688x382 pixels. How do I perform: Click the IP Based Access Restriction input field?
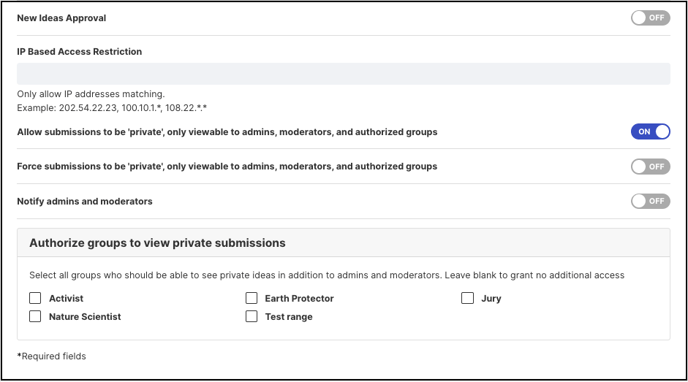344,74
